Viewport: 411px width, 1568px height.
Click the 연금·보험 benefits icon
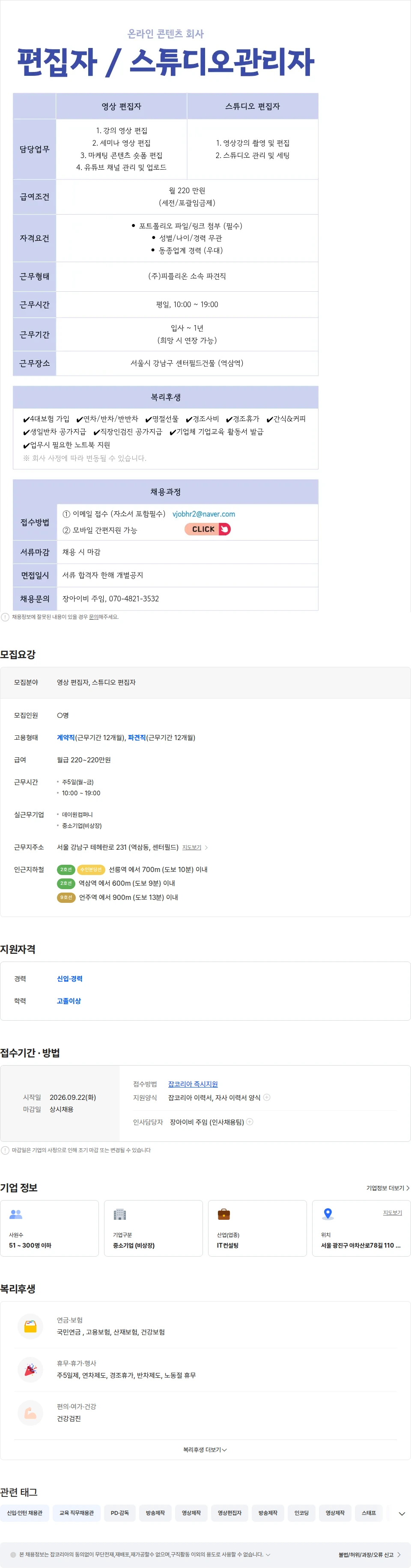30,1326
